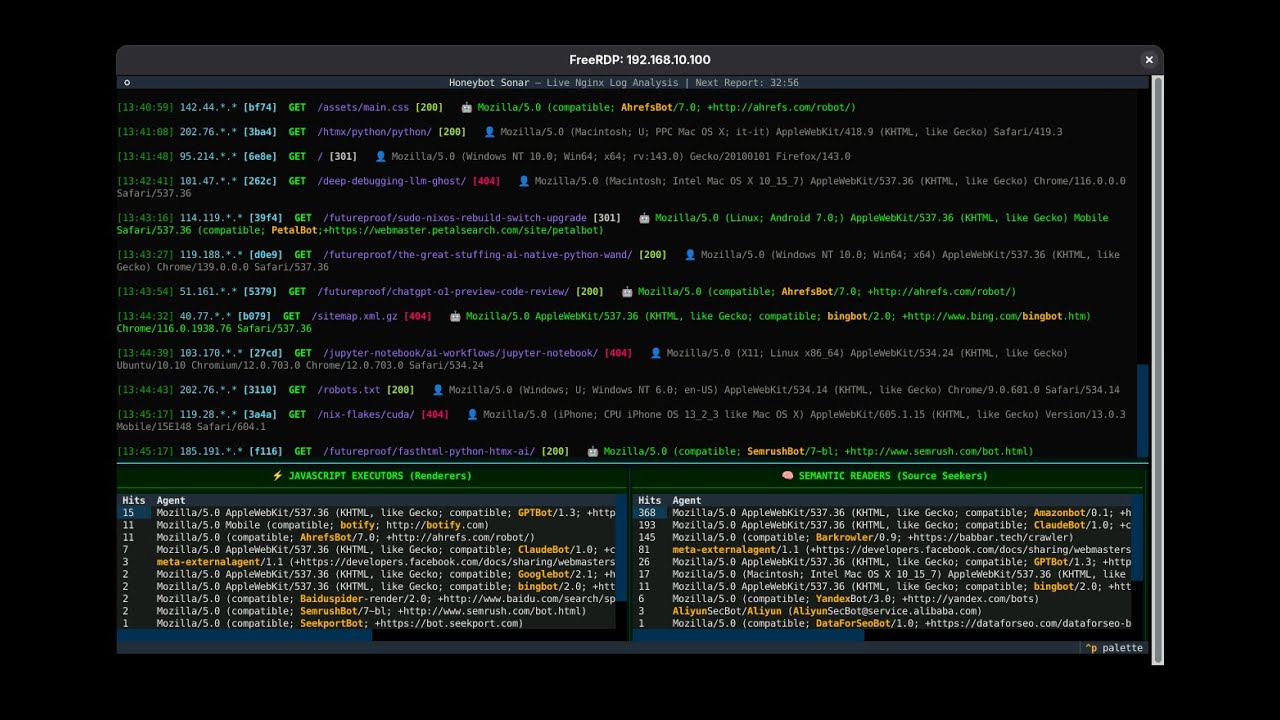Click the robot icon in the 13:43:54 AhrefsBot entry
The height and width of the screenshot is (720, 1280).
coord(627,292)
